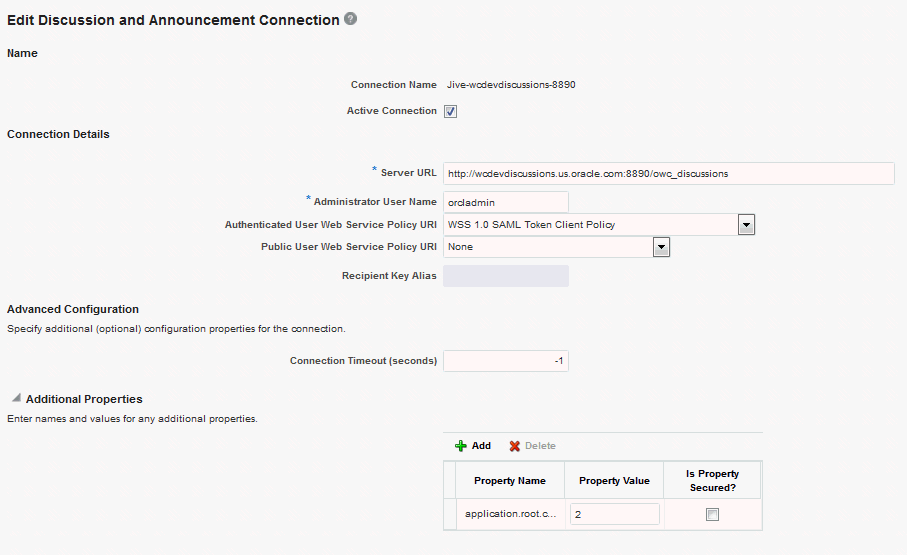
Task: Click the Recipient Key Alias field
Action: pos(505,276)
